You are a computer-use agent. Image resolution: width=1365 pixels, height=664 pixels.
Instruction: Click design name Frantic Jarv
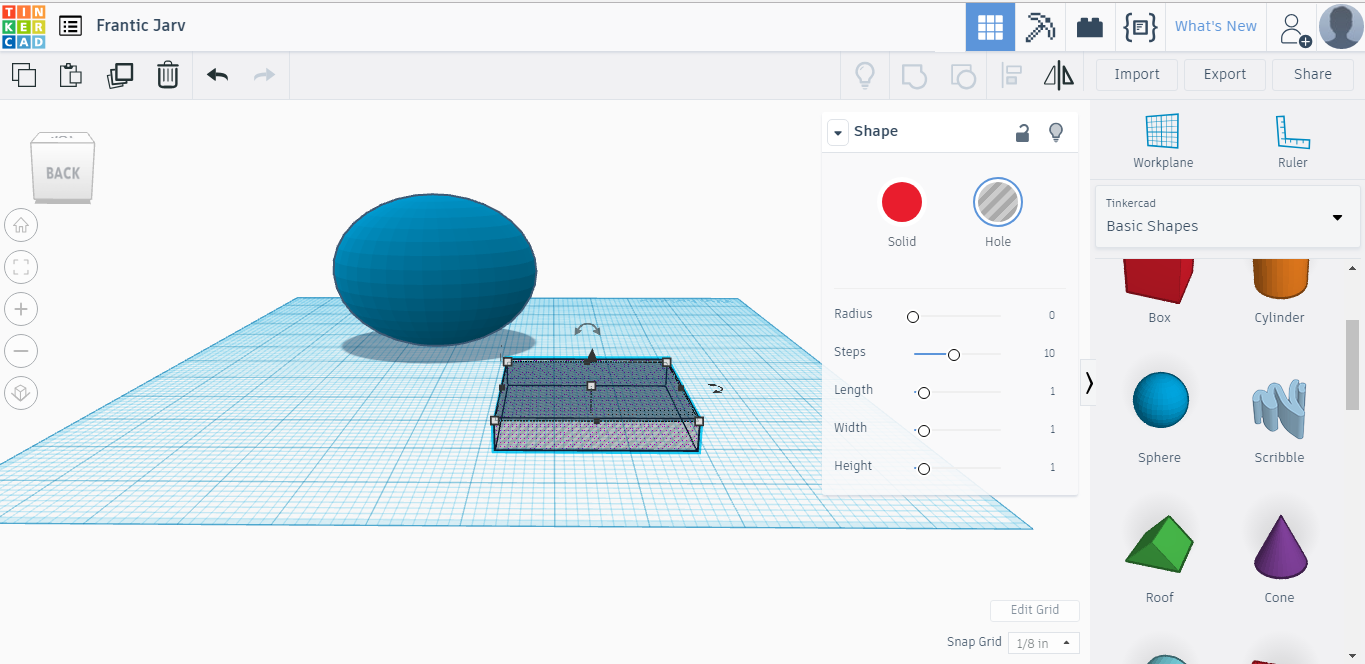point(141,26)
